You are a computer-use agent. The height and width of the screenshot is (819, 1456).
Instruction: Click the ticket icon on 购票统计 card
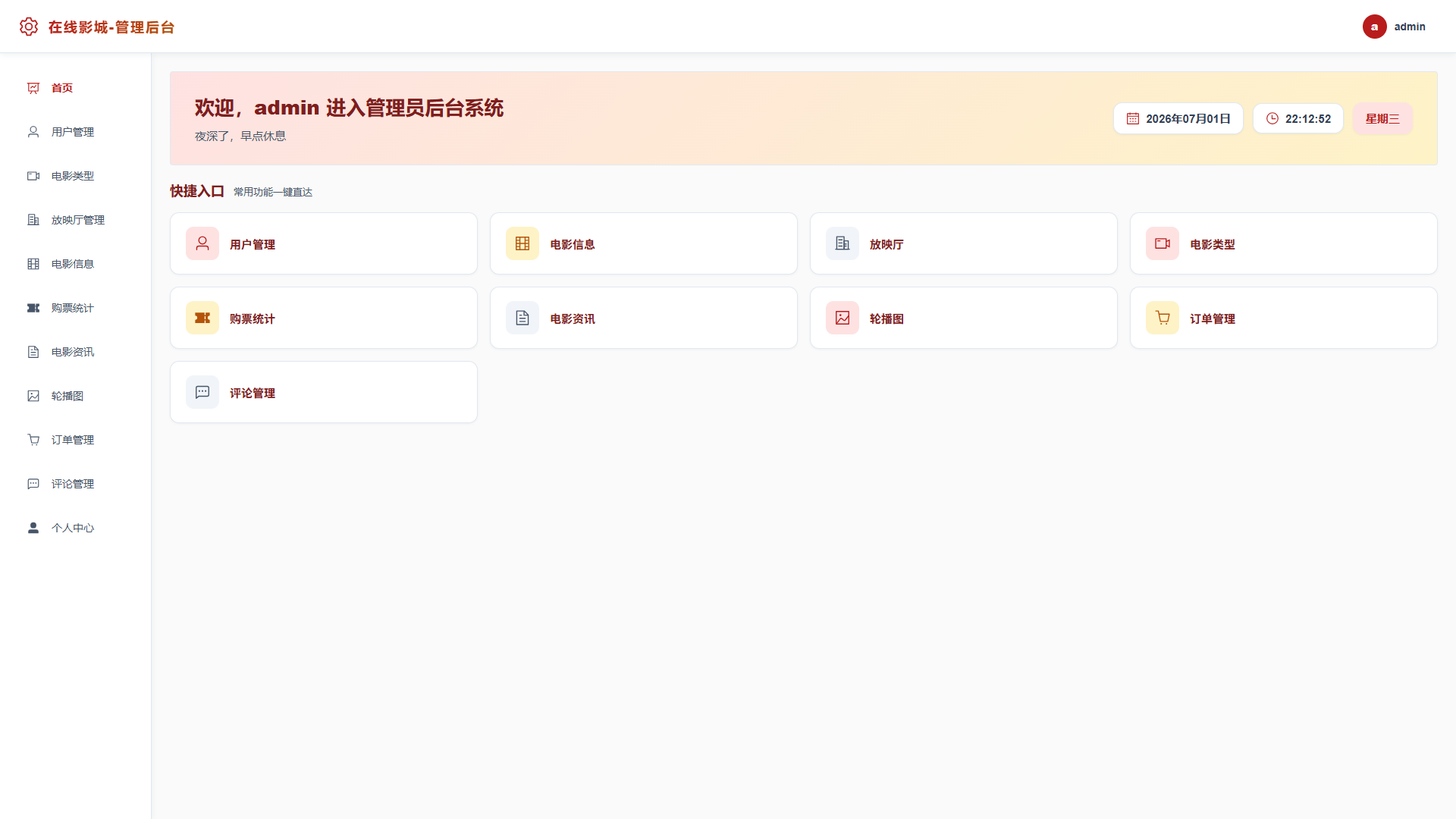(202, 318)
